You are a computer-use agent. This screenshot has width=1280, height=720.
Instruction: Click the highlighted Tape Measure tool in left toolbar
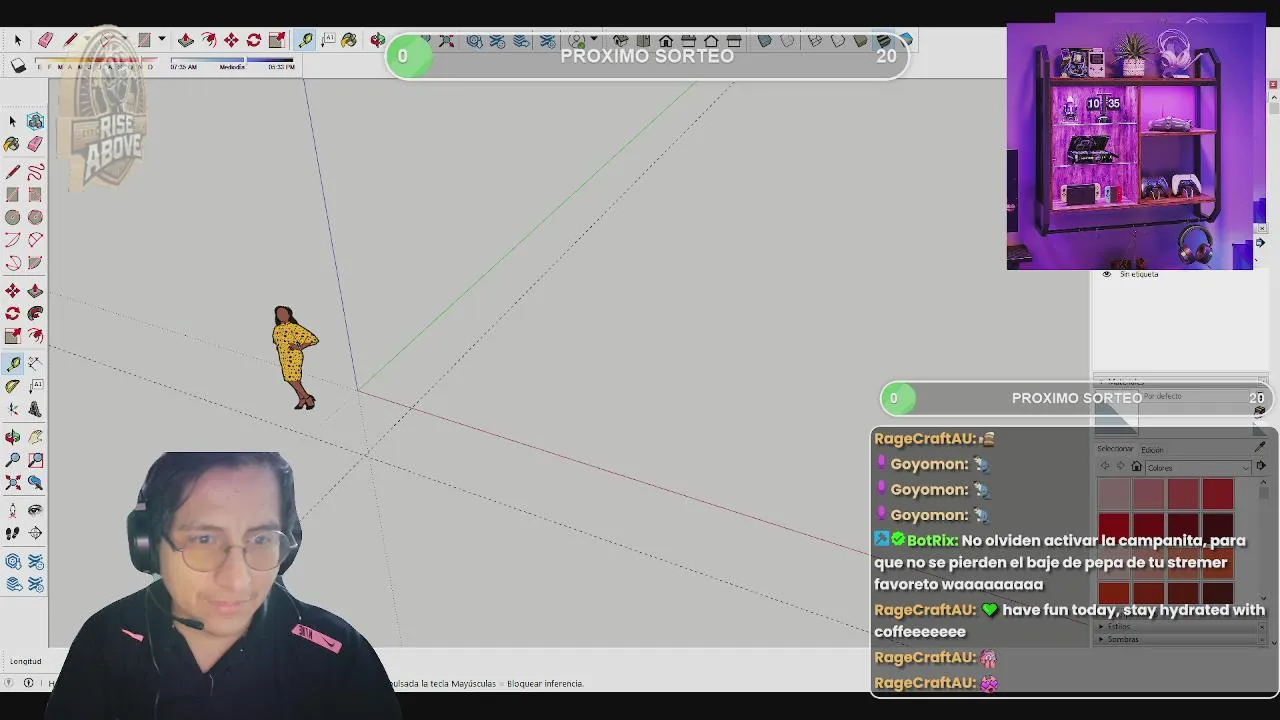(13, 364)
